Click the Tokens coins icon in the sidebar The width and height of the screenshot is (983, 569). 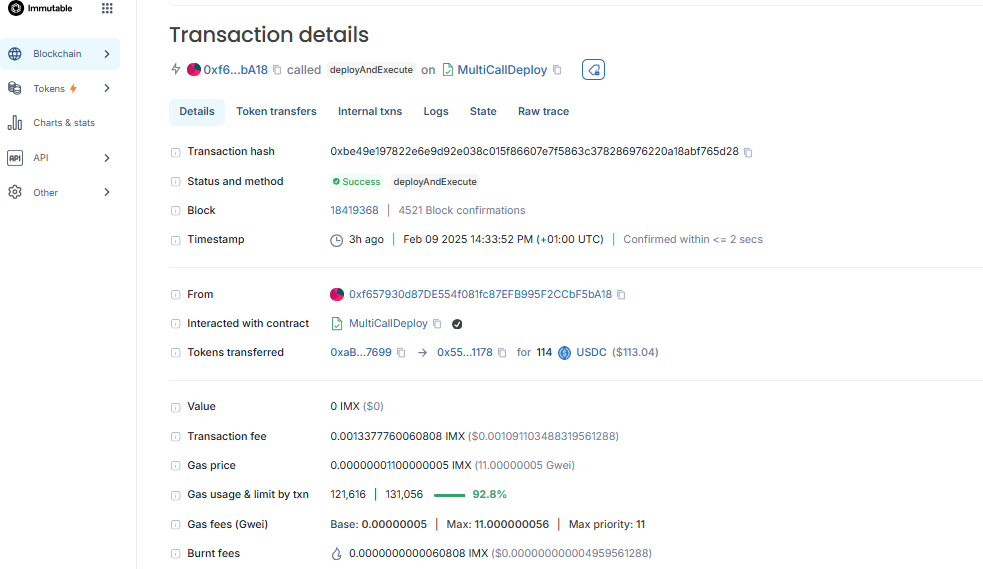point(15,88)
